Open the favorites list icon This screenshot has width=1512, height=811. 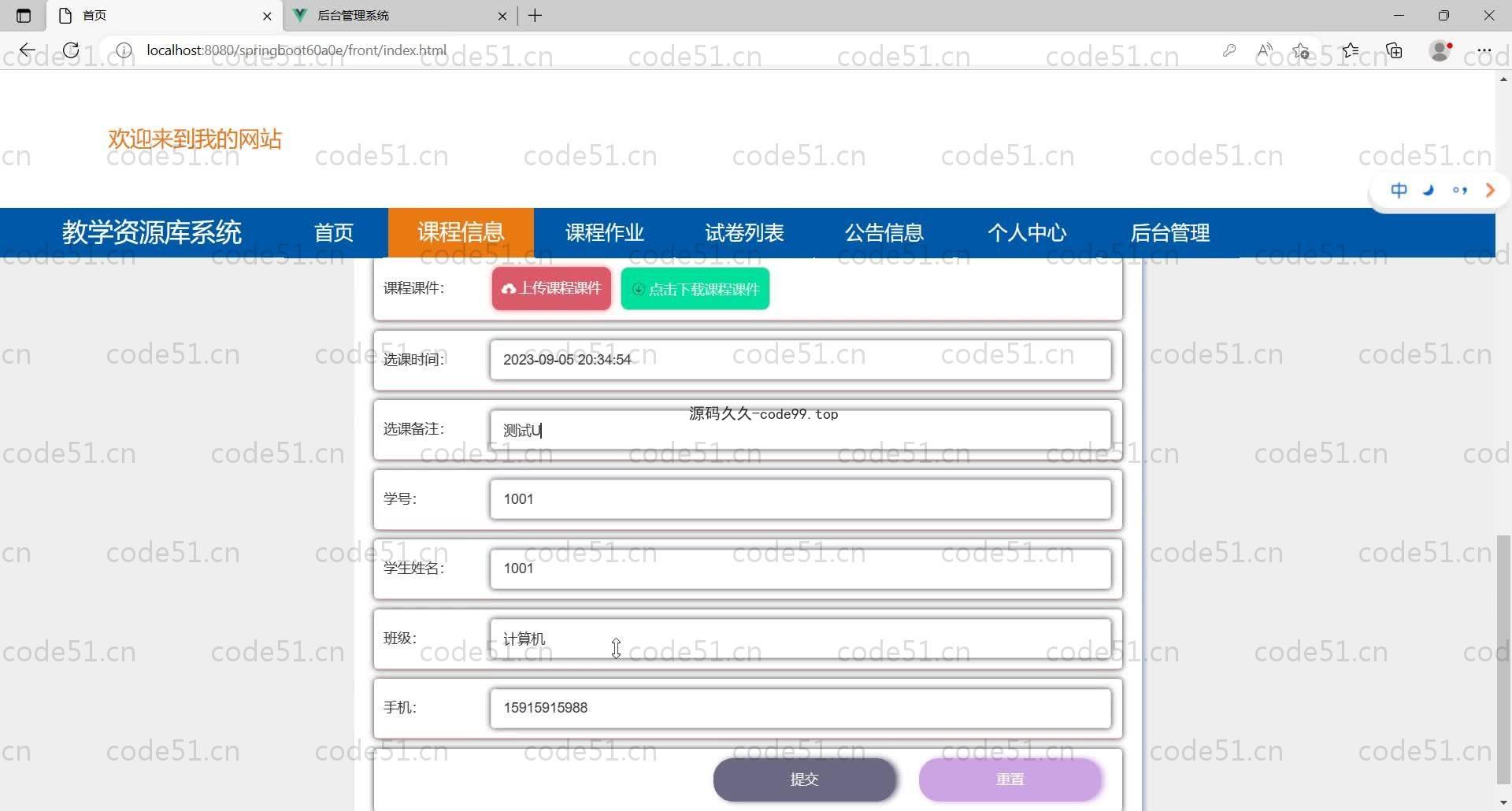(x=1351, y=50)
